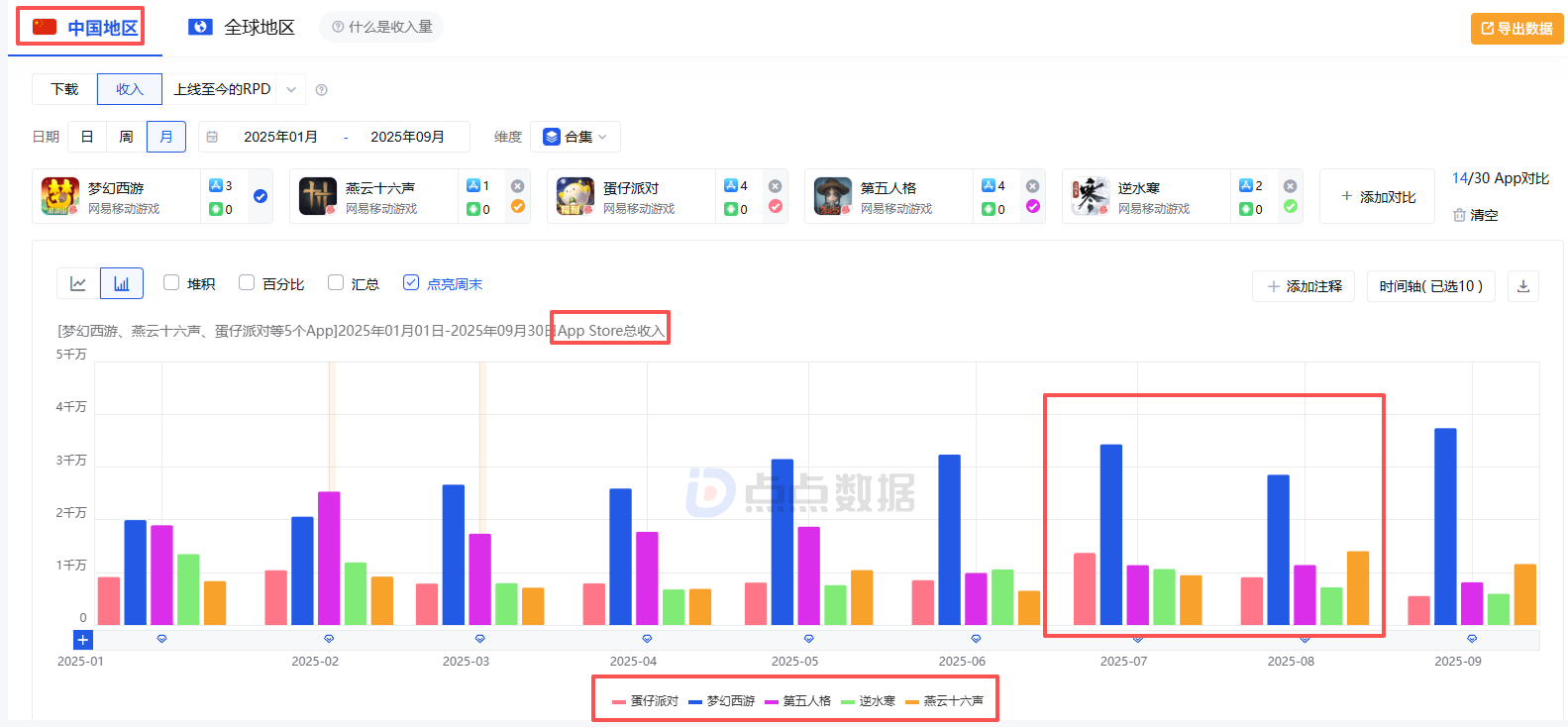Screen dimensions: 1568x727
Task: Edit start date 2025年01月
Action: tap(281, 137)
